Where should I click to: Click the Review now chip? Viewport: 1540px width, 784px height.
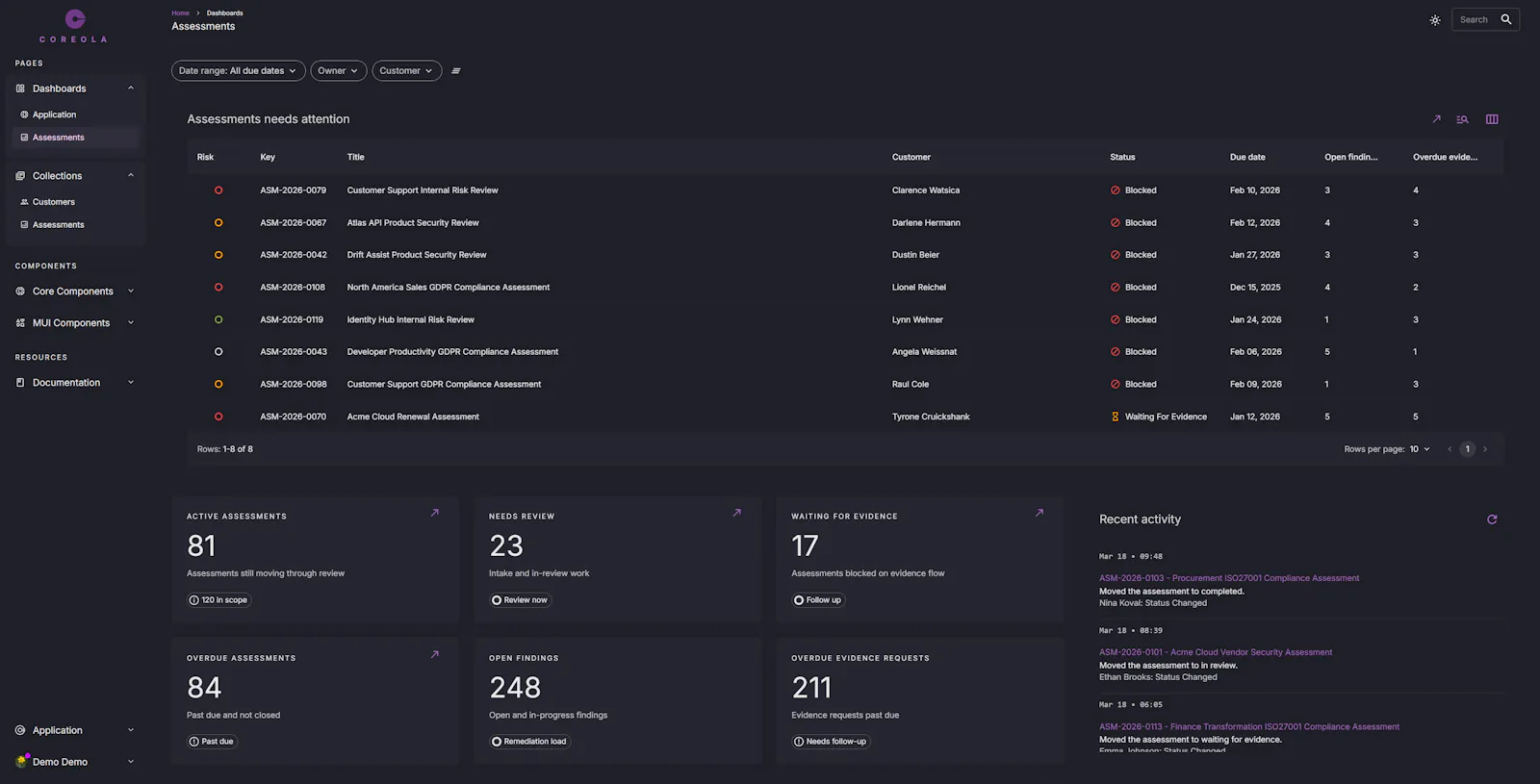click(520, 600)
